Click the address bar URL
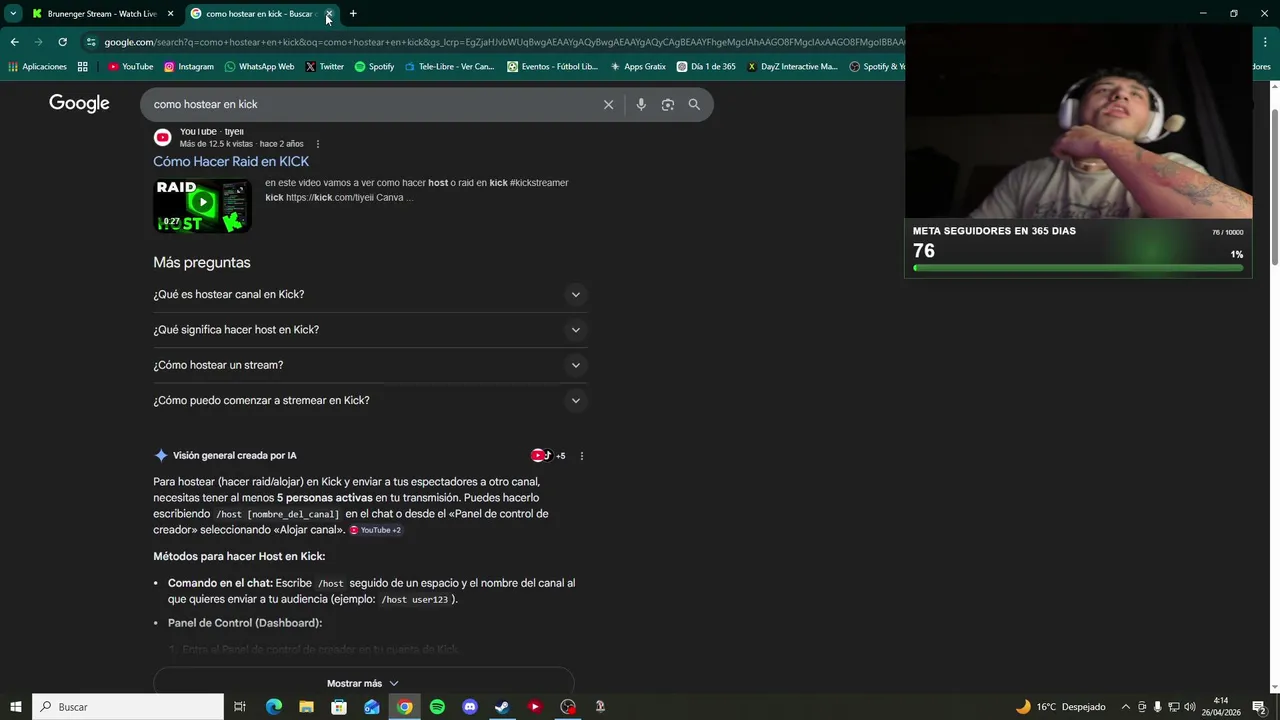Image resolution: width=1280 pixels, height=720 pixels. 503,42
